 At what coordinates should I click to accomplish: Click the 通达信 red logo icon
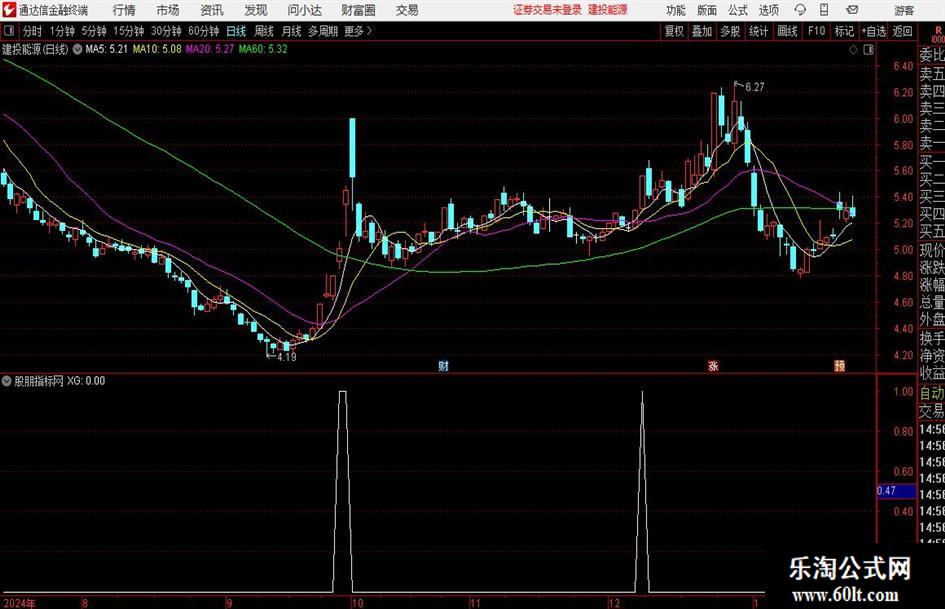[x=9, y=10]
